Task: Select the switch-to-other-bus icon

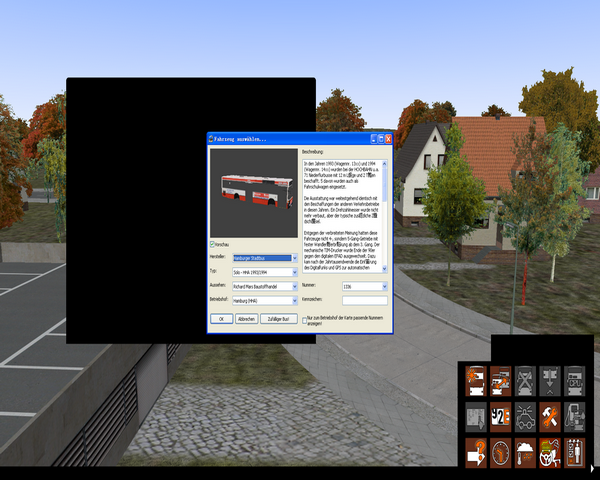Action: 500,380
